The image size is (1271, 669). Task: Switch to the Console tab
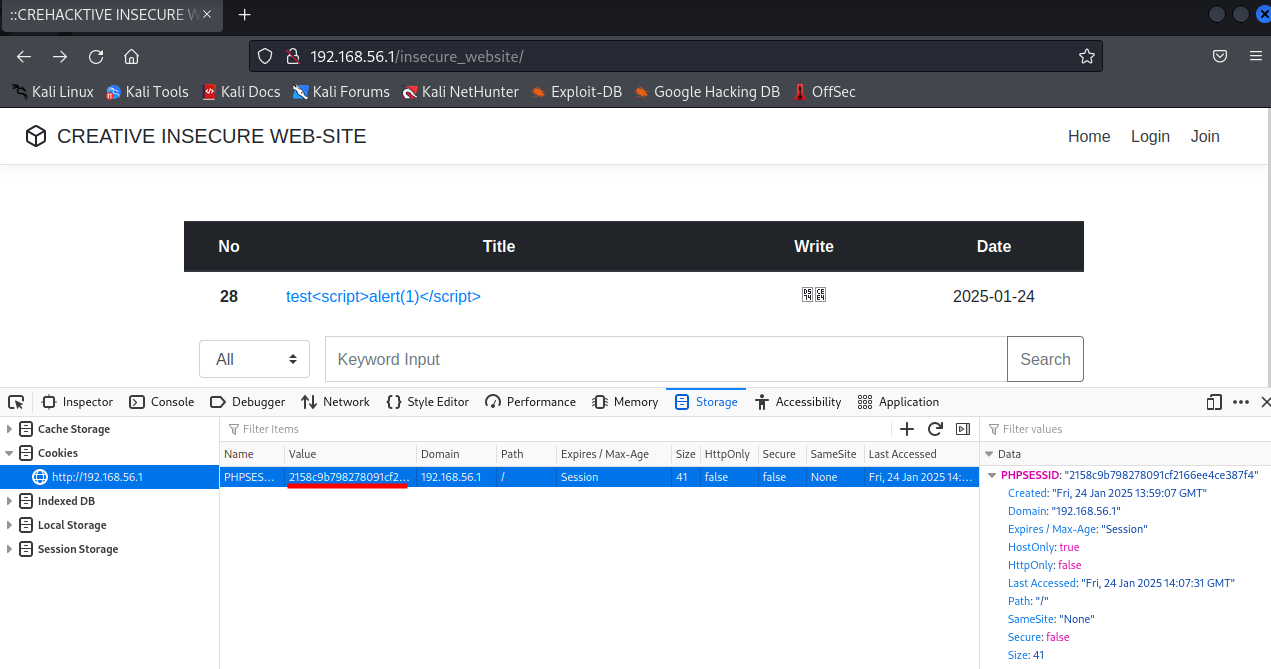[162, 402]
